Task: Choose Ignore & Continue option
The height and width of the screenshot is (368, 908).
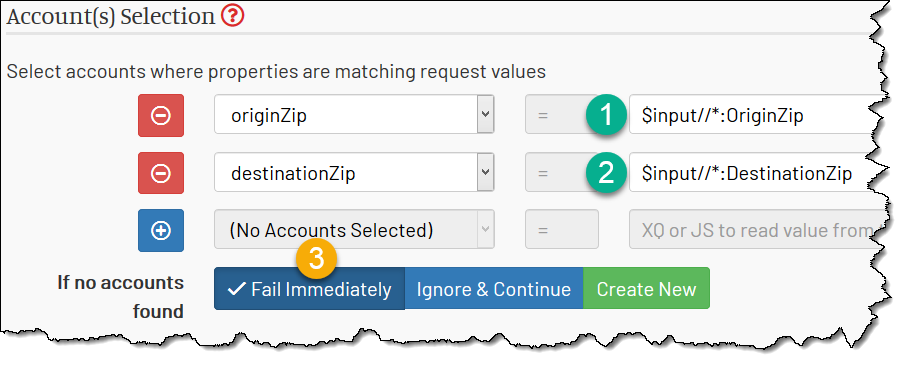Action: point(494,289)
